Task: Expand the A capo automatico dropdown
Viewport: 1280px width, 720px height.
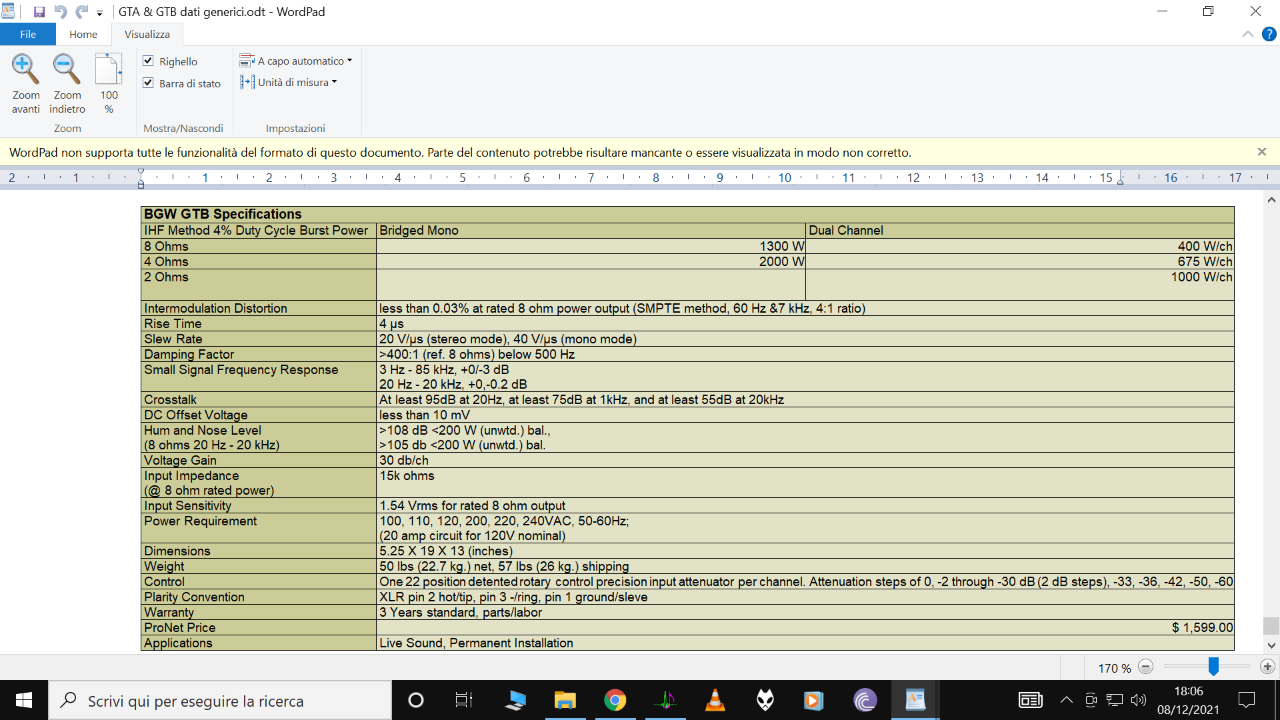Action: (296, 61)
